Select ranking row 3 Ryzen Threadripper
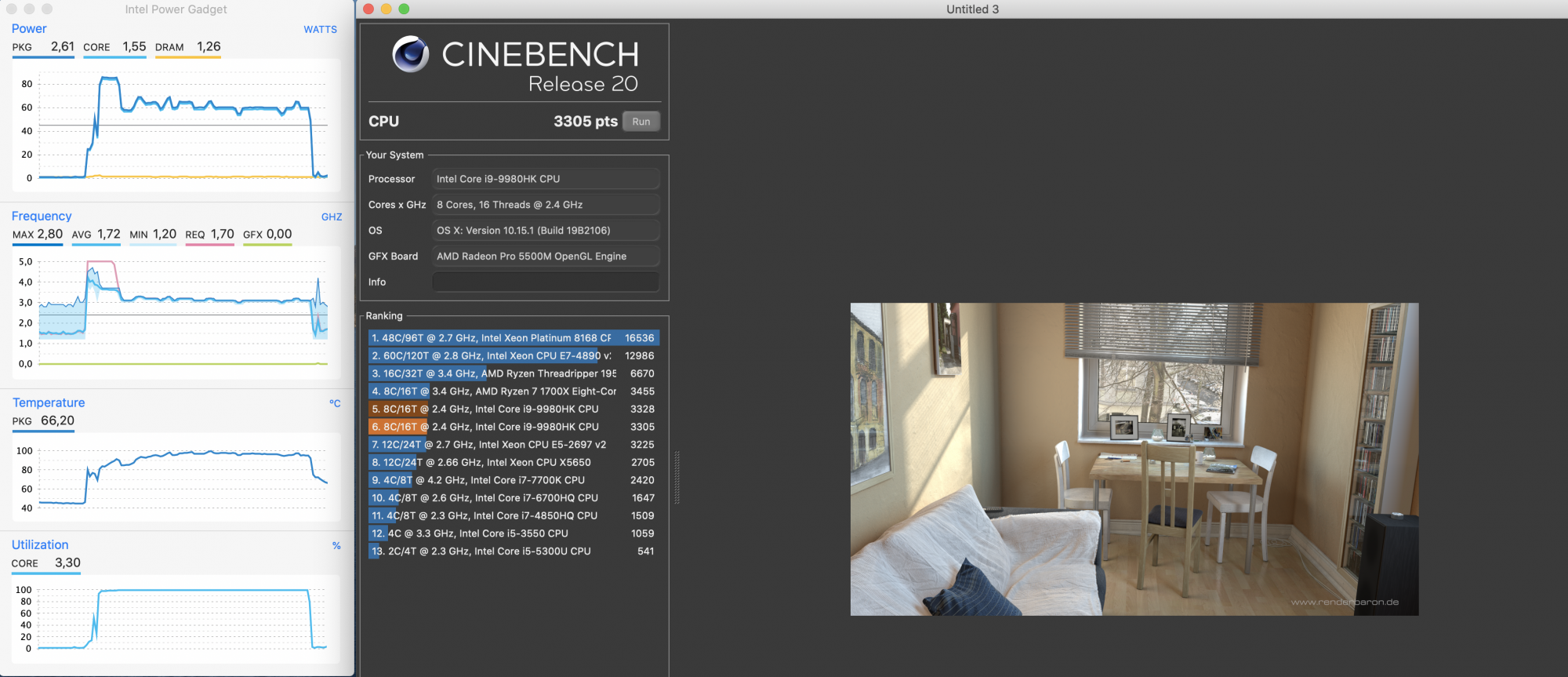This screenshot has height=677, width=1568. point(514,373)
